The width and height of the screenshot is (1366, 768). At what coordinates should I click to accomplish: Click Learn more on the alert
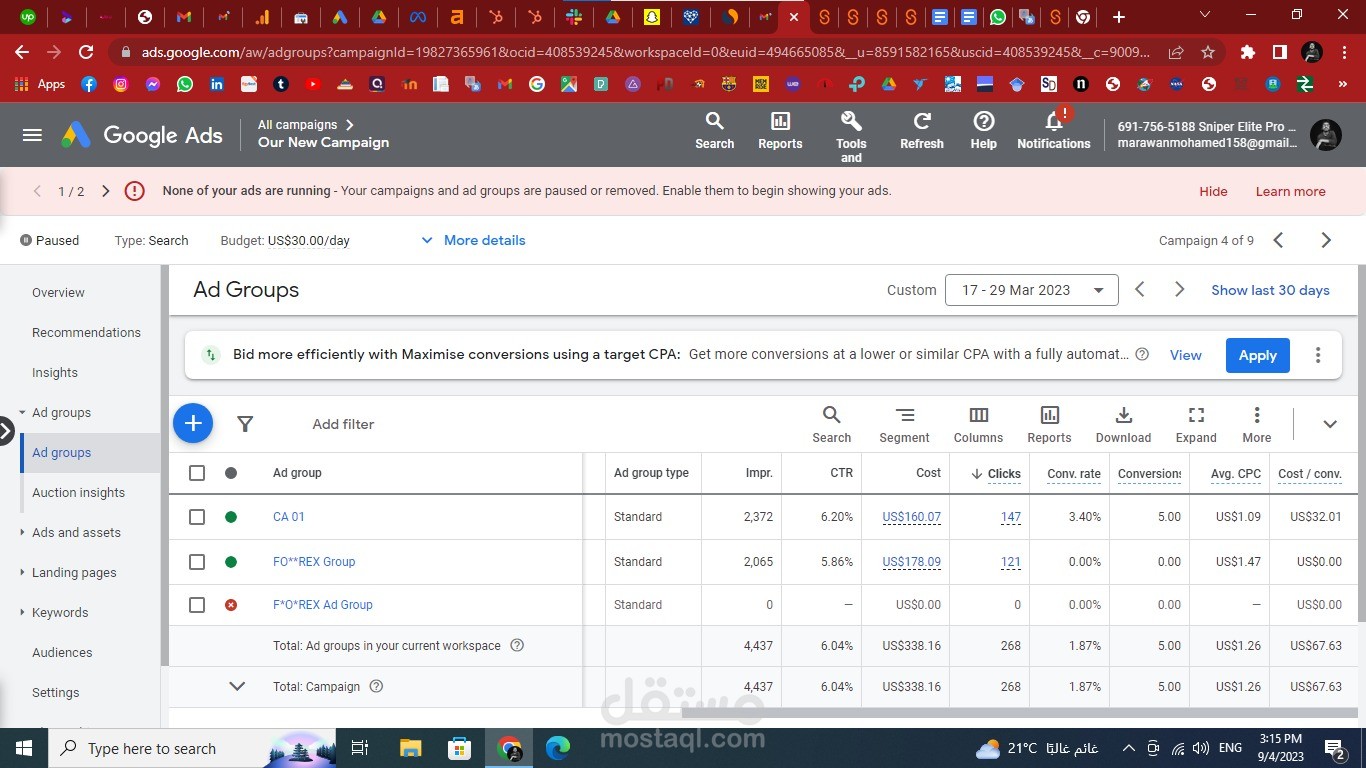tap(1290, 191)
